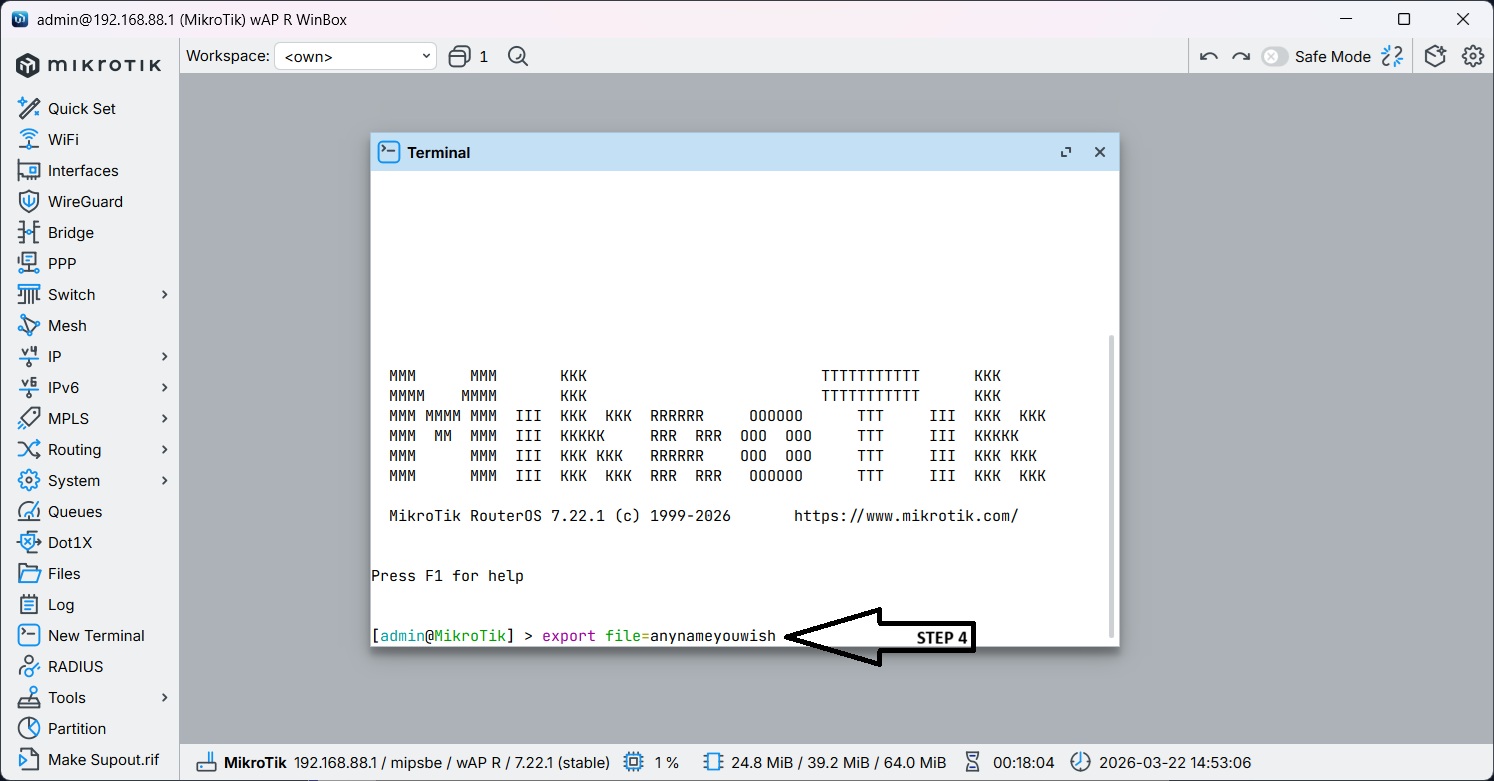Click the Redo arrow icon
The height and width of the screenshot is (781, 1494).
(x=1241, y=56)
